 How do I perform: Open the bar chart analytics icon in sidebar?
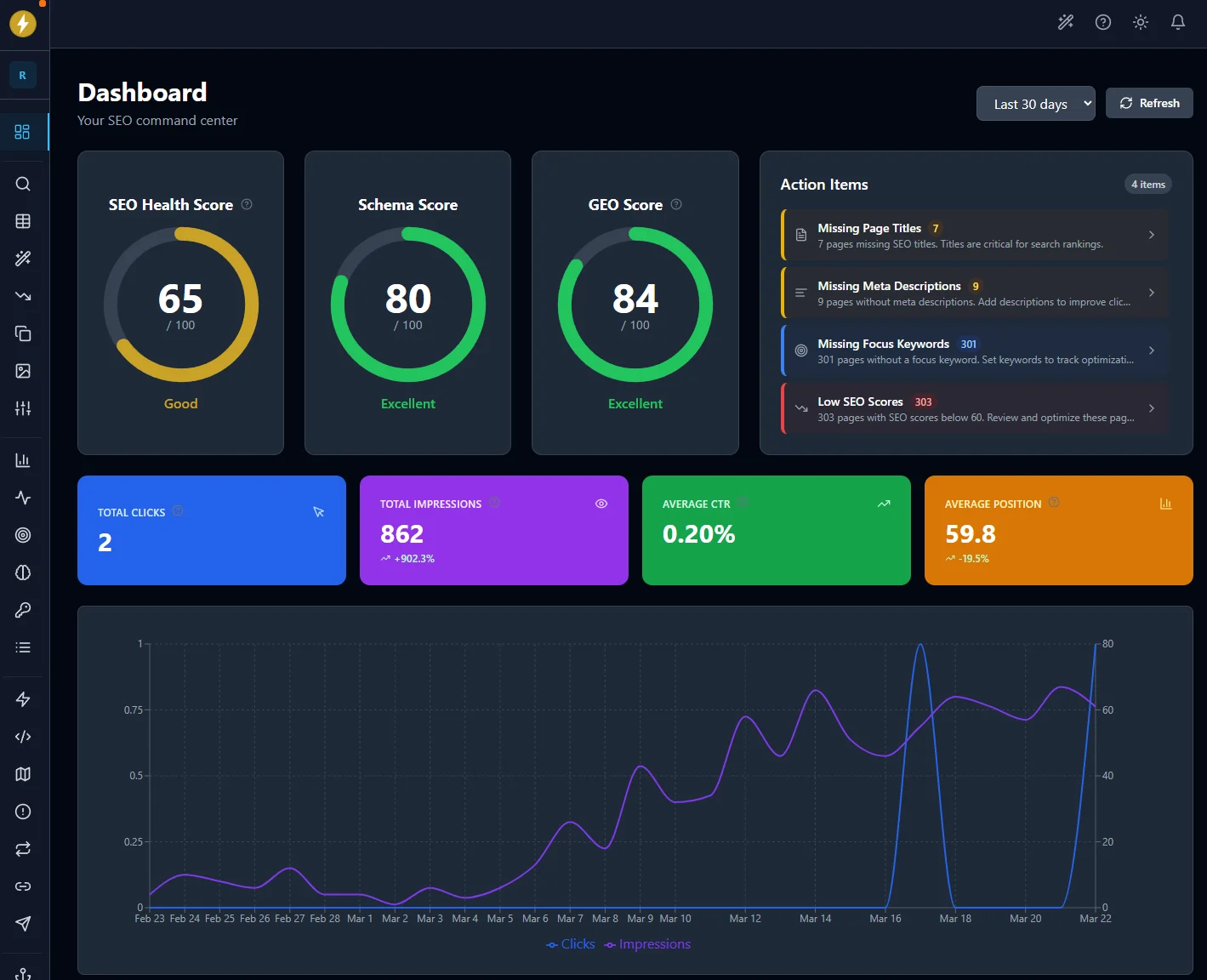click(23, 459)
